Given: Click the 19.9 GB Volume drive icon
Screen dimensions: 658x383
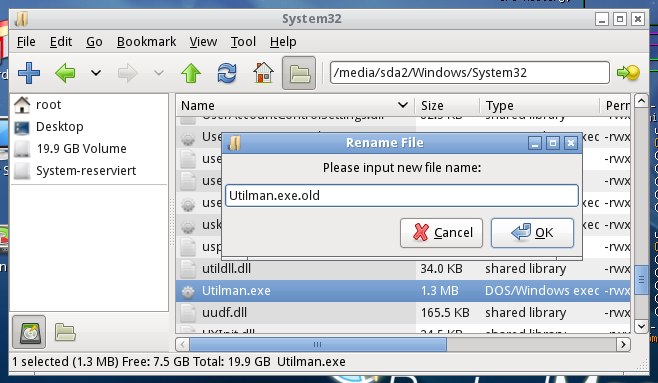Looking at the screenshot, I should coord(22,149).
